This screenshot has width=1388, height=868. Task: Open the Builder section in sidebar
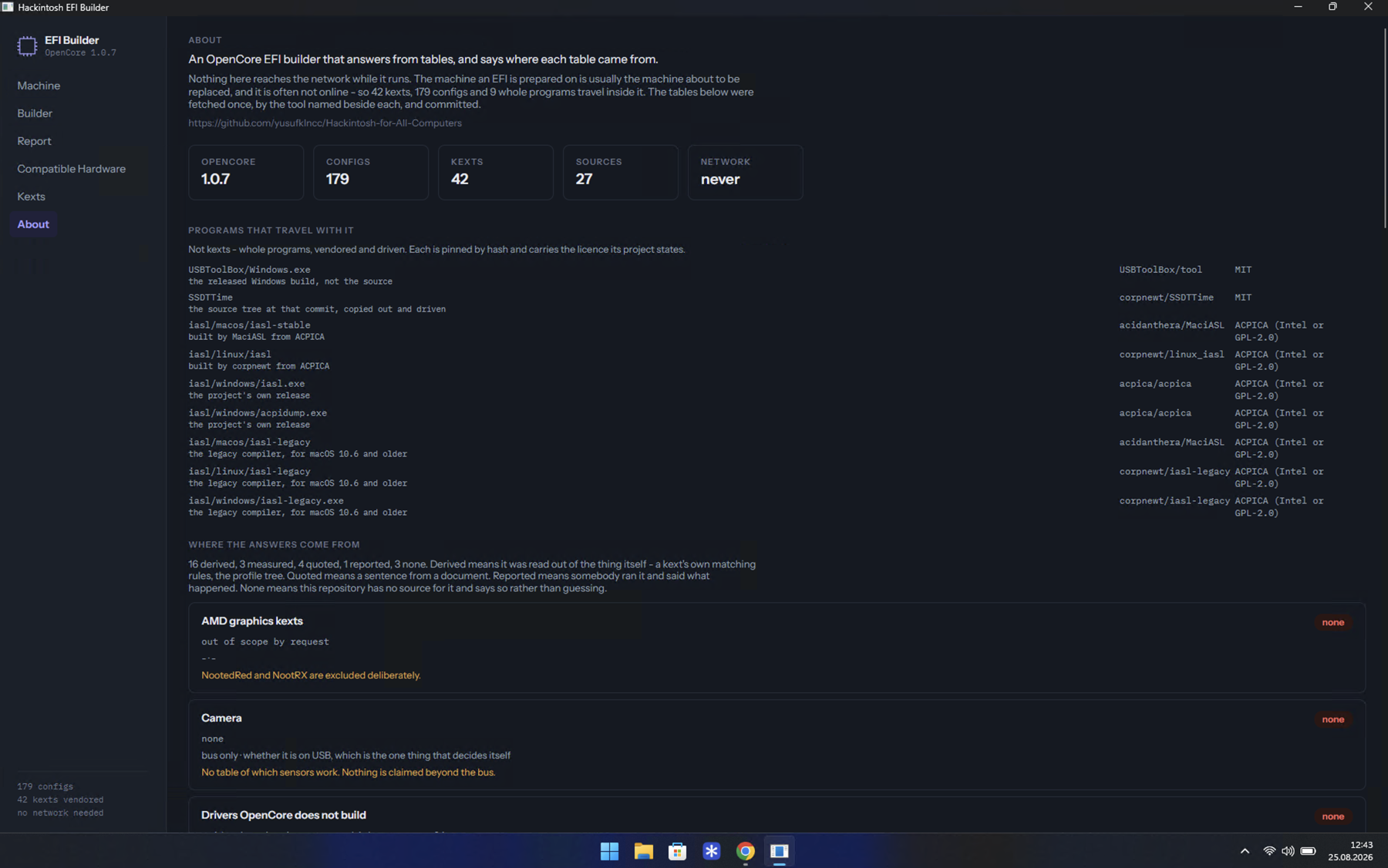[x=35, y=113]
